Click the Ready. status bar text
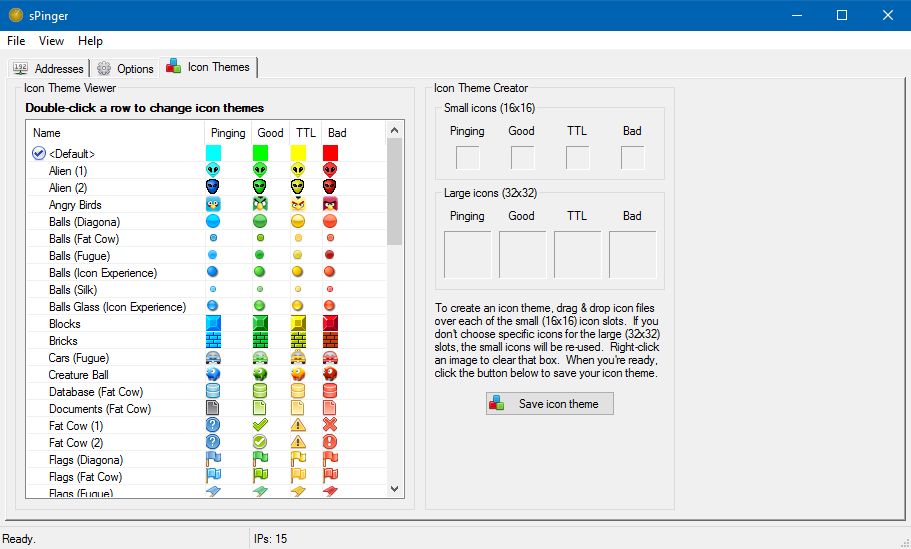Image resolution: width=911 pixels, height=549 pixels. coord(19,539)
